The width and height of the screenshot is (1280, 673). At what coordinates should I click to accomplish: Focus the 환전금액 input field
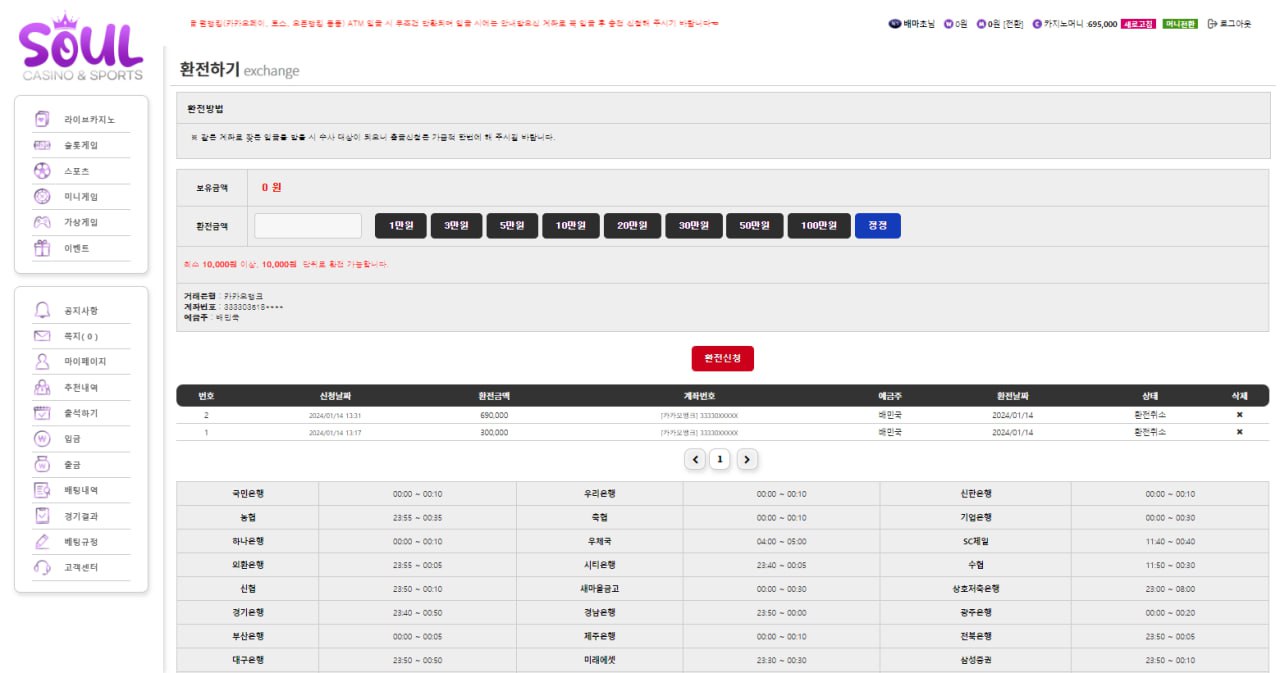(308, 226)
